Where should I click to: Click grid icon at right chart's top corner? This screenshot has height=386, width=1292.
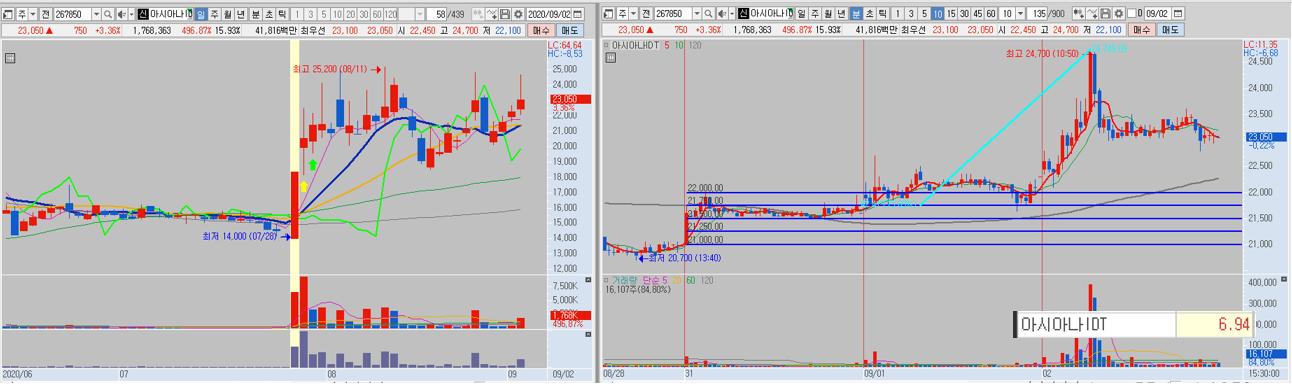click(x=610, y=58)
